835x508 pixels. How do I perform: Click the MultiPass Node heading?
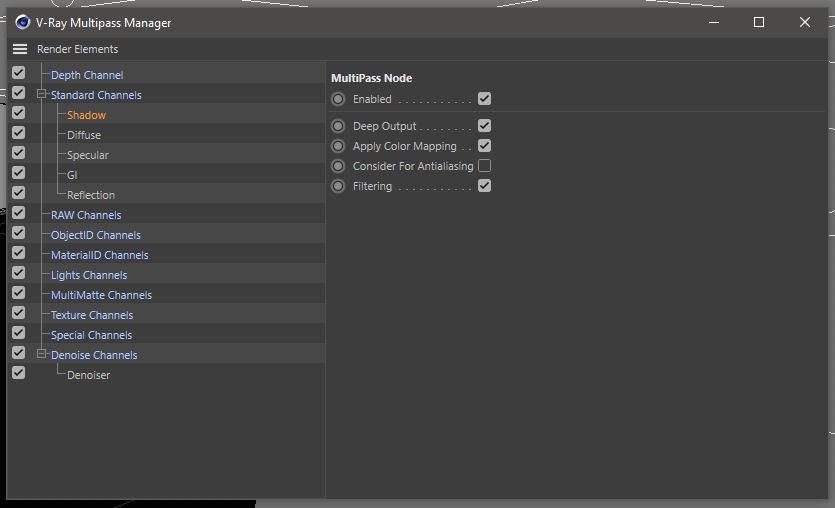tap(372, 78)
